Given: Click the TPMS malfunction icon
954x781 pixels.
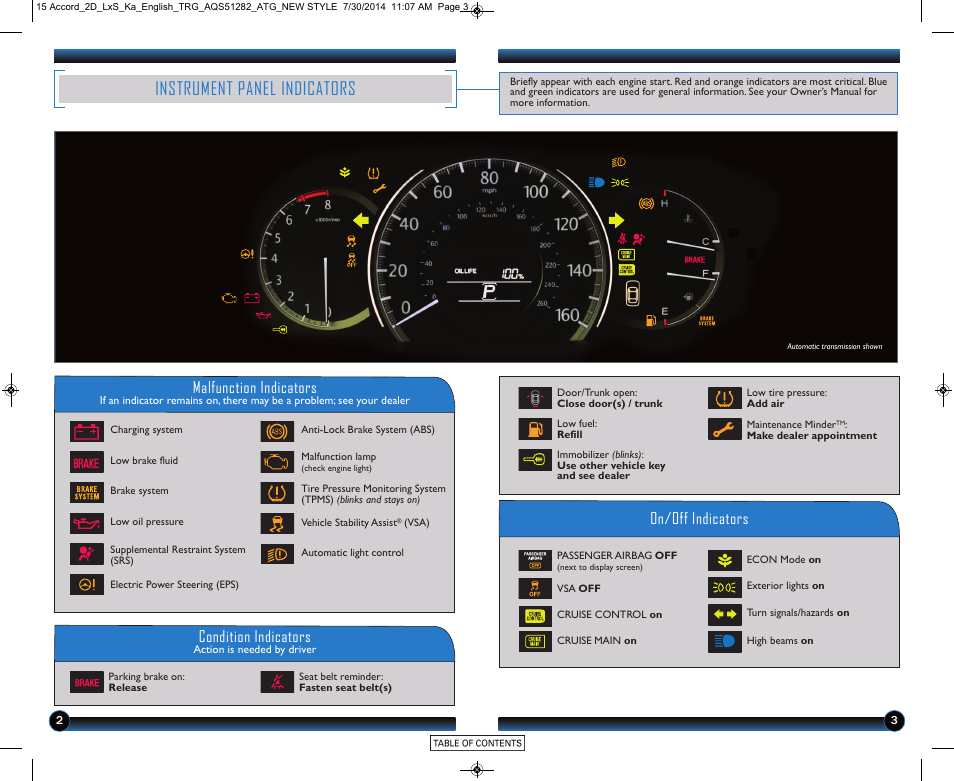Looking at the screenshot, I should 277,493.
